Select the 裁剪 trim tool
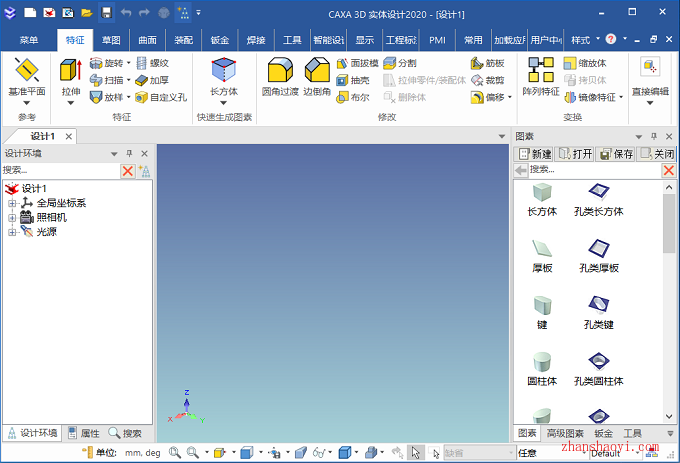 tap(487, 80)
